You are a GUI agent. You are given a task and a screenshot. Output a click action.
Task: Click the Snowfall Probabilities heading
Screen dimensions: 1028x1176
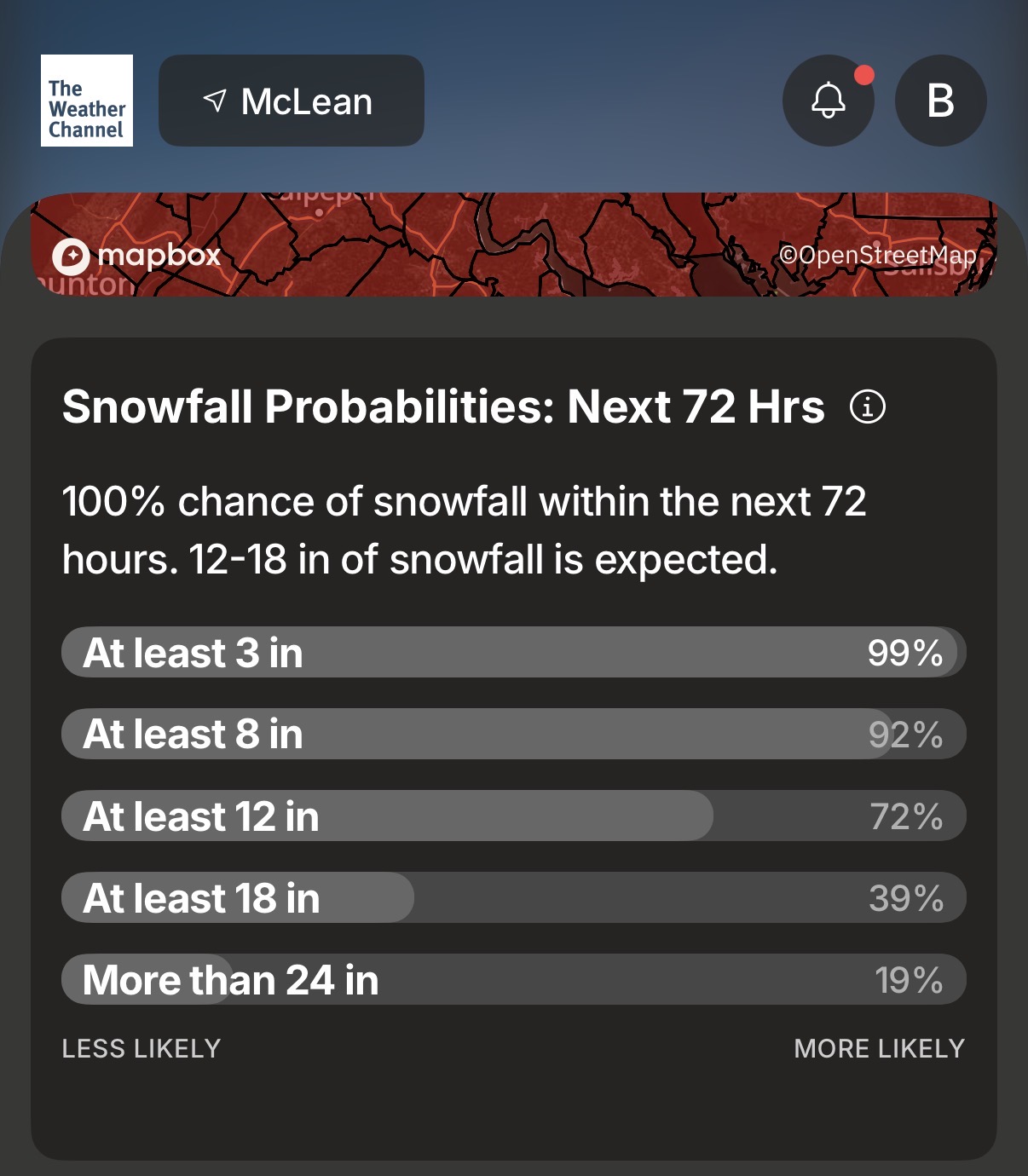point(443,406)
